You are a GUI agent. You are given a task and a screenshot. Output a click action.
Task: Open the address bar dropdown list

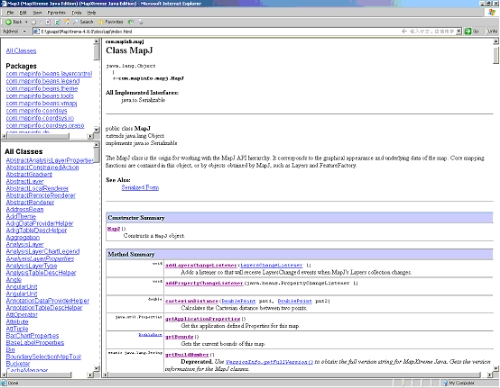pos(459,31)
